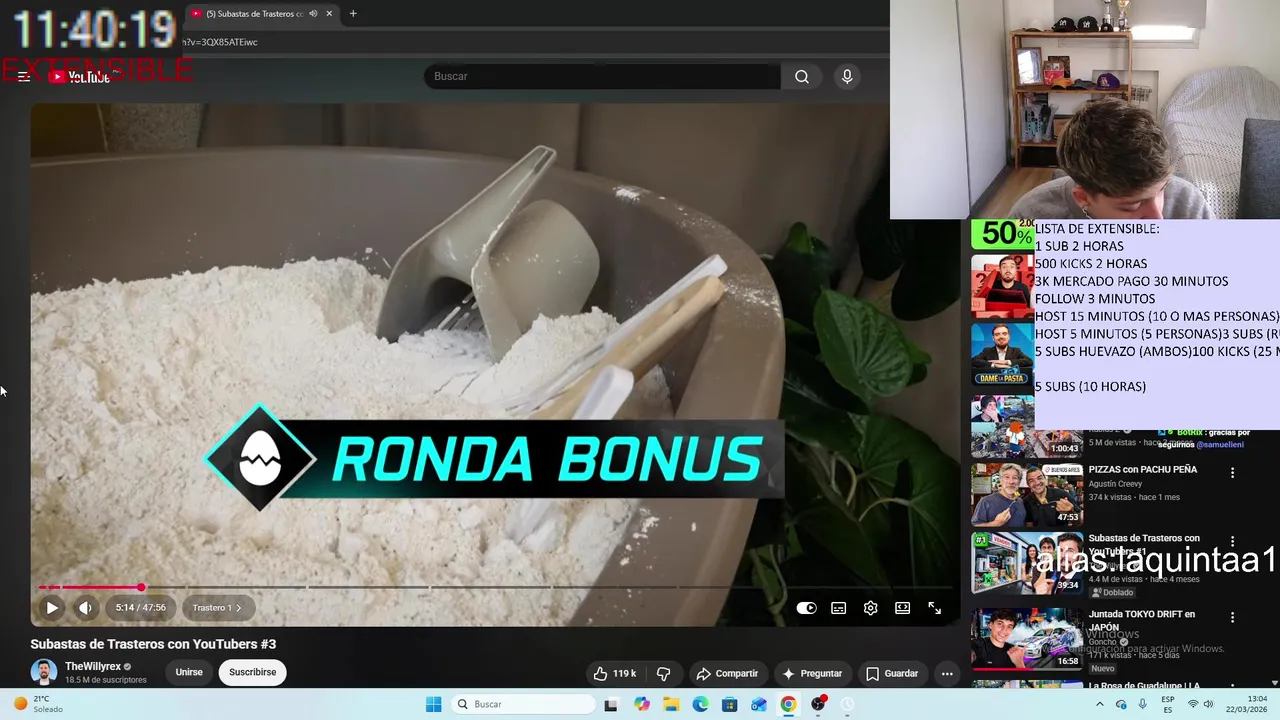
Task: Subscribe with the Suscribirse button
Action: 253,672
